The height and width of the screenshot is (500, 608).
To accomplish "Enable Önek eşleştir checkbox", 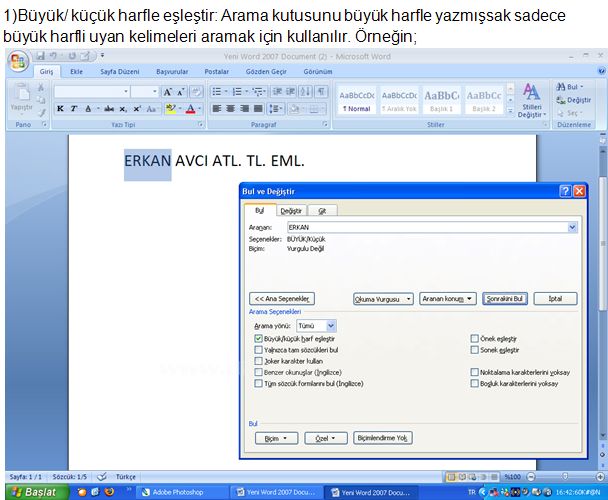I will point(474,339).
